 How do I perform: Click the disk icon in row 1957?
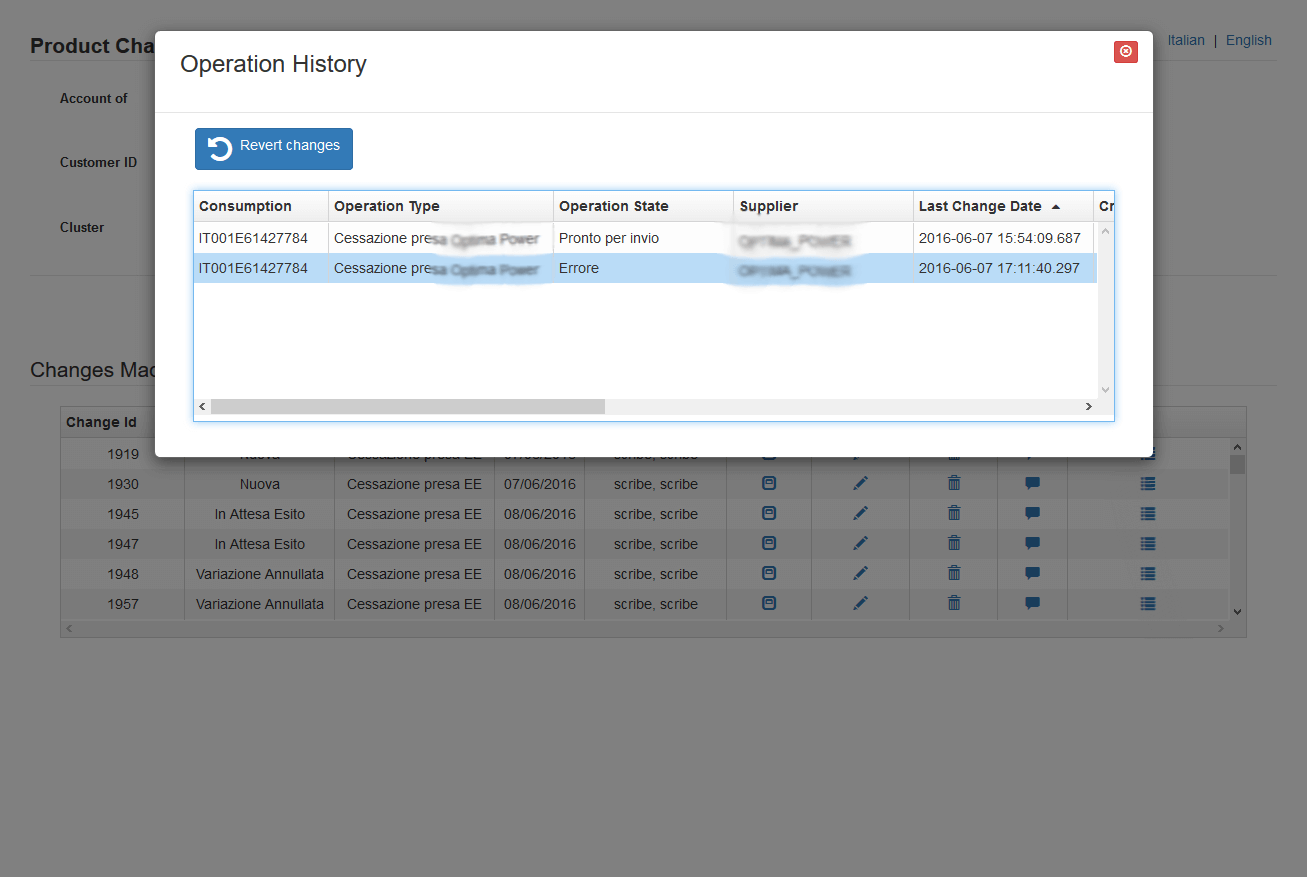[x=769, y=604]
